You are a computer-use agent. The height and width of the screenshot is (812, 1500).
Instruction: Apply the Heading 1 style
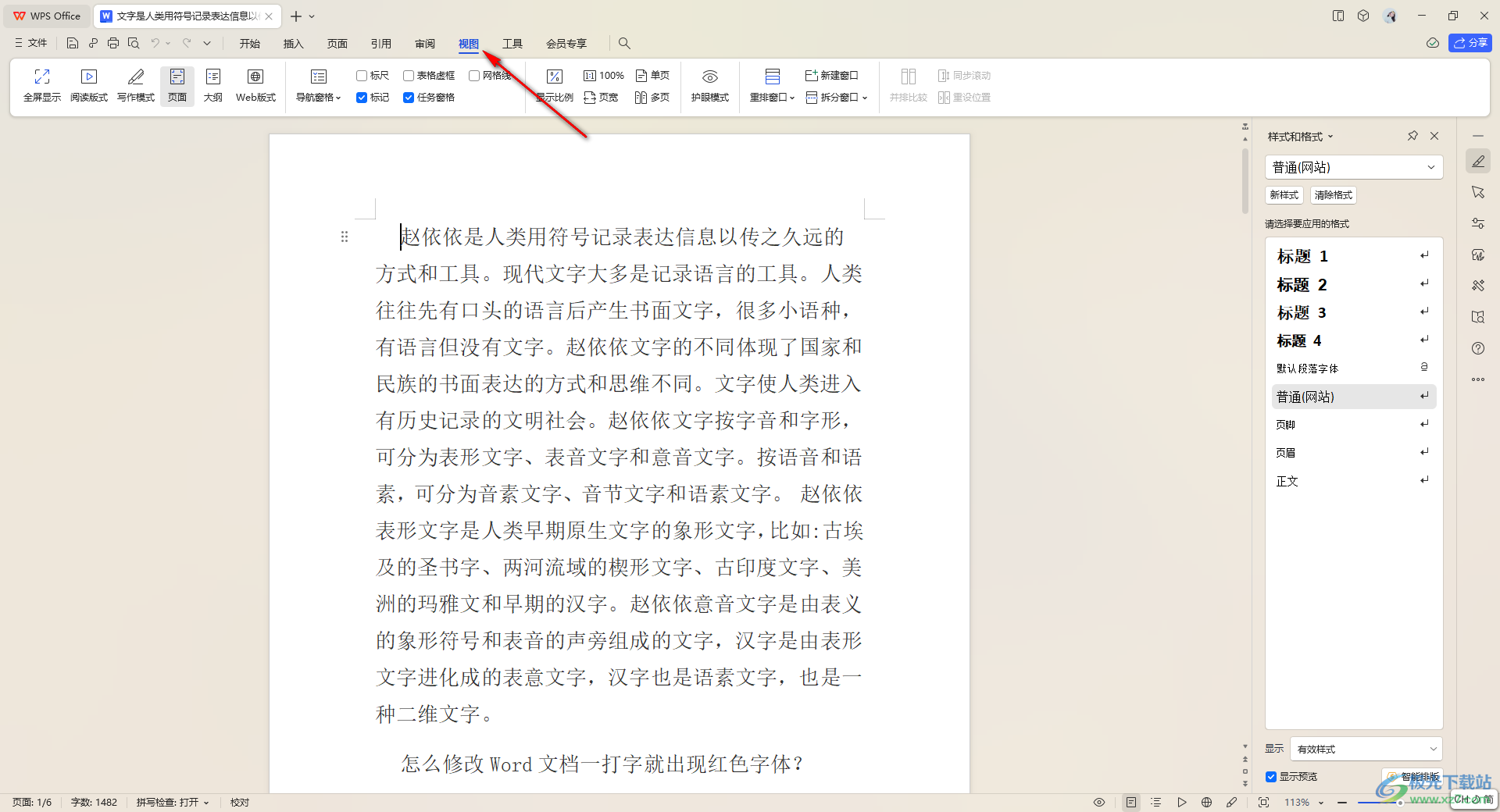(x=1354, y=256)
